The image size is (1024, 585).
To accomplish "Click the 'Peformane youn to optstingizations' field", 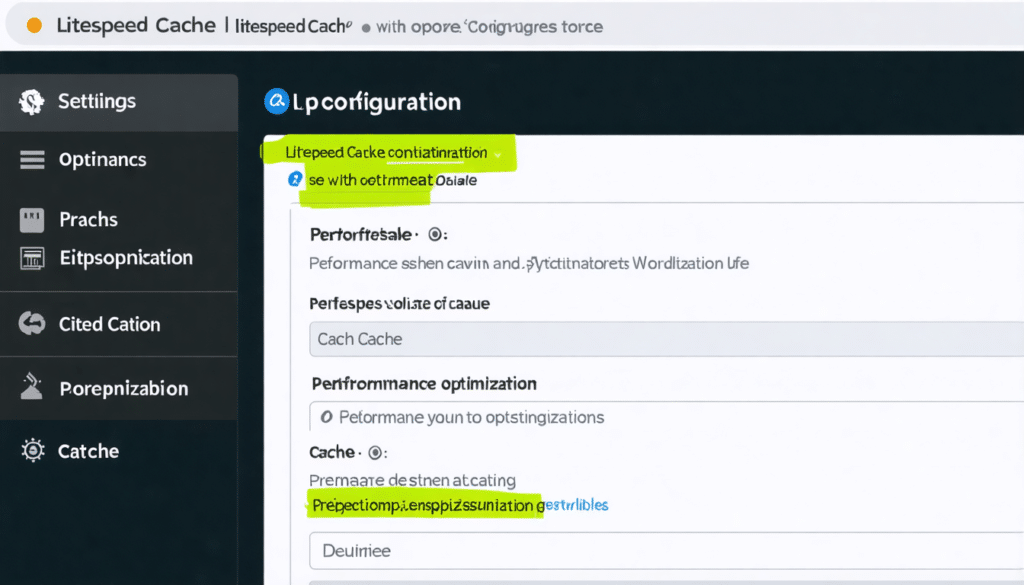I will coord(666,417).
